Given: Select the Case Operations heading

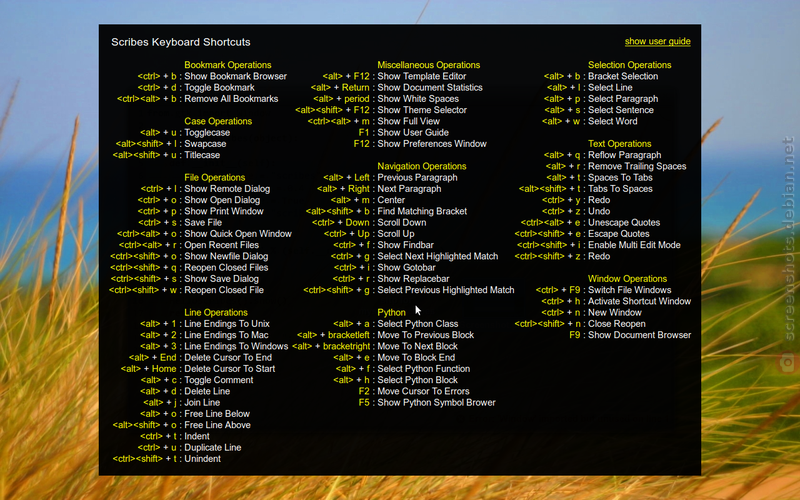Looking at the screenshot, I should (x=218, y=121).
